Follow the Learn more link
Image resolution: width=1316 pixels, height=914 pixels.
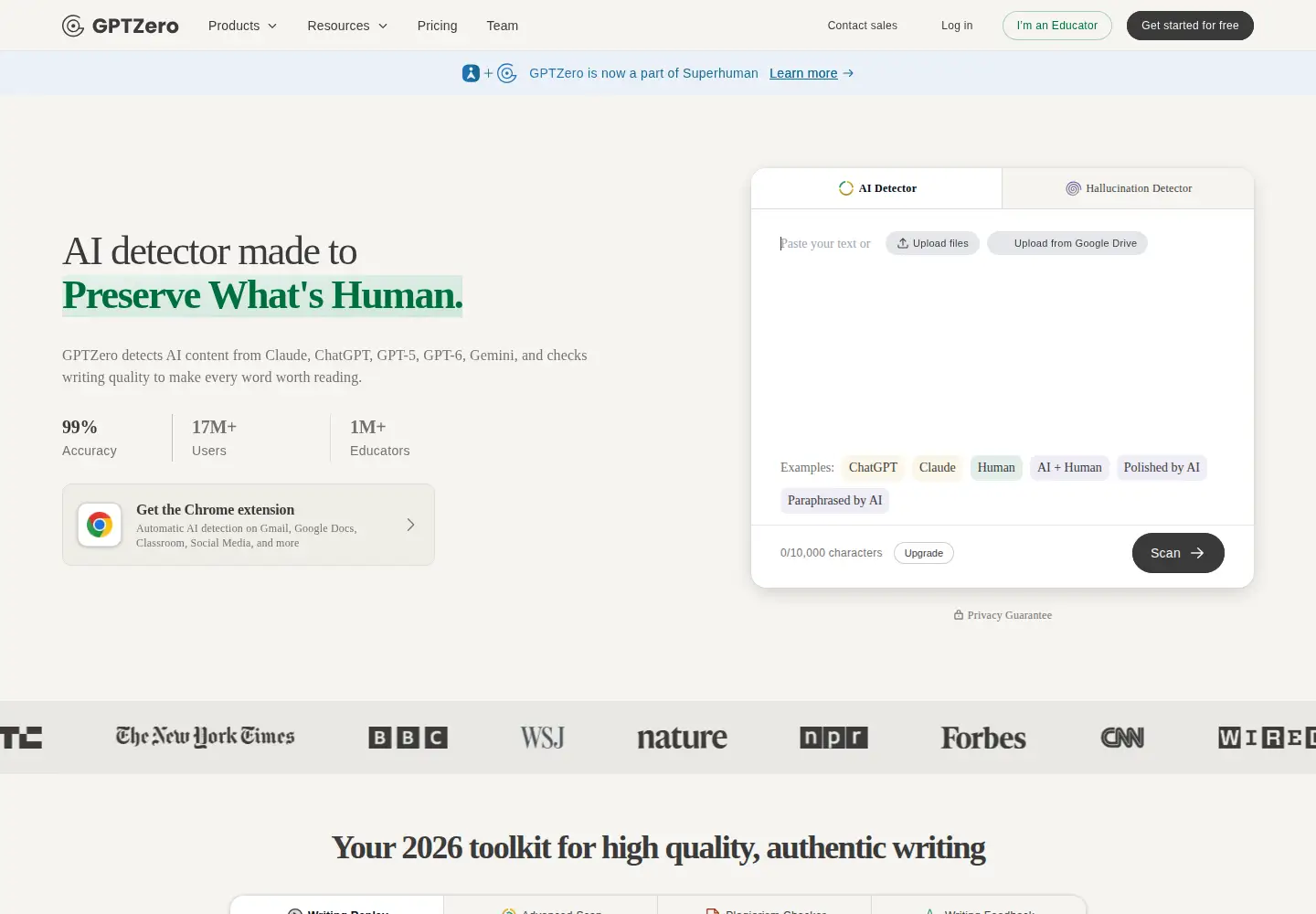tap(812, 73)
